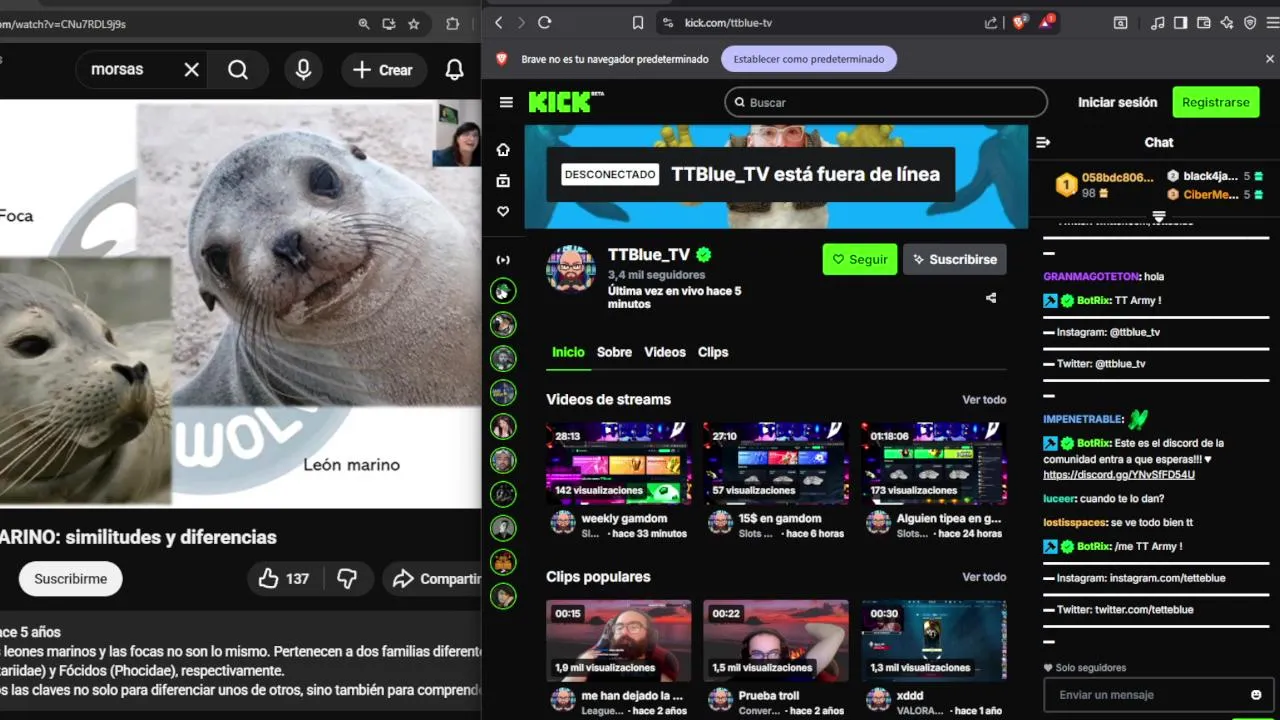Open Brave main menu hamburger
Viewport: 1280px width, 720px height.
(1273, 22)
